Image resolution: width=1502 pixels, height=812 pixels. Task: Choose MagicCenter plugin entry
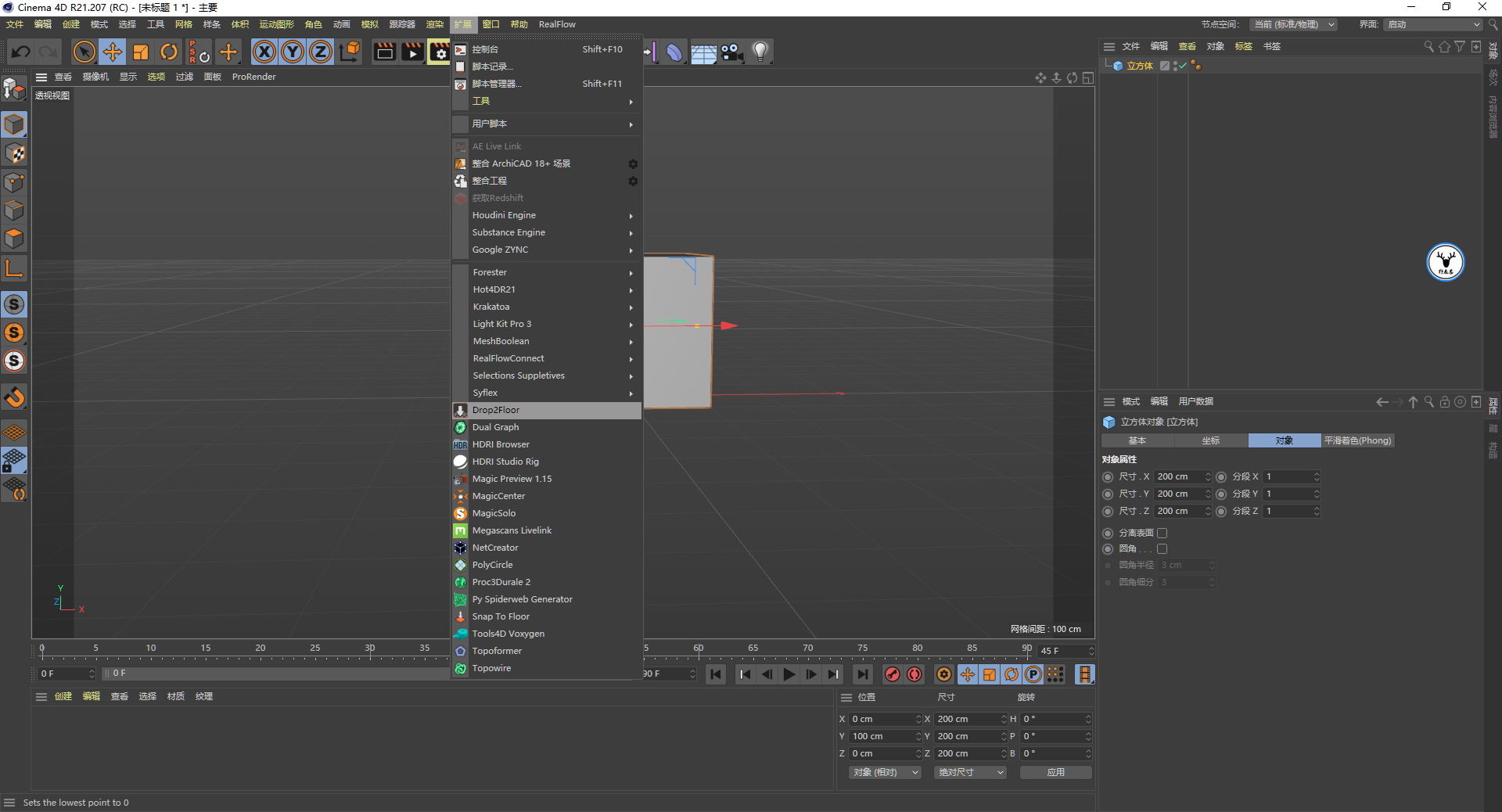(547, 496)
